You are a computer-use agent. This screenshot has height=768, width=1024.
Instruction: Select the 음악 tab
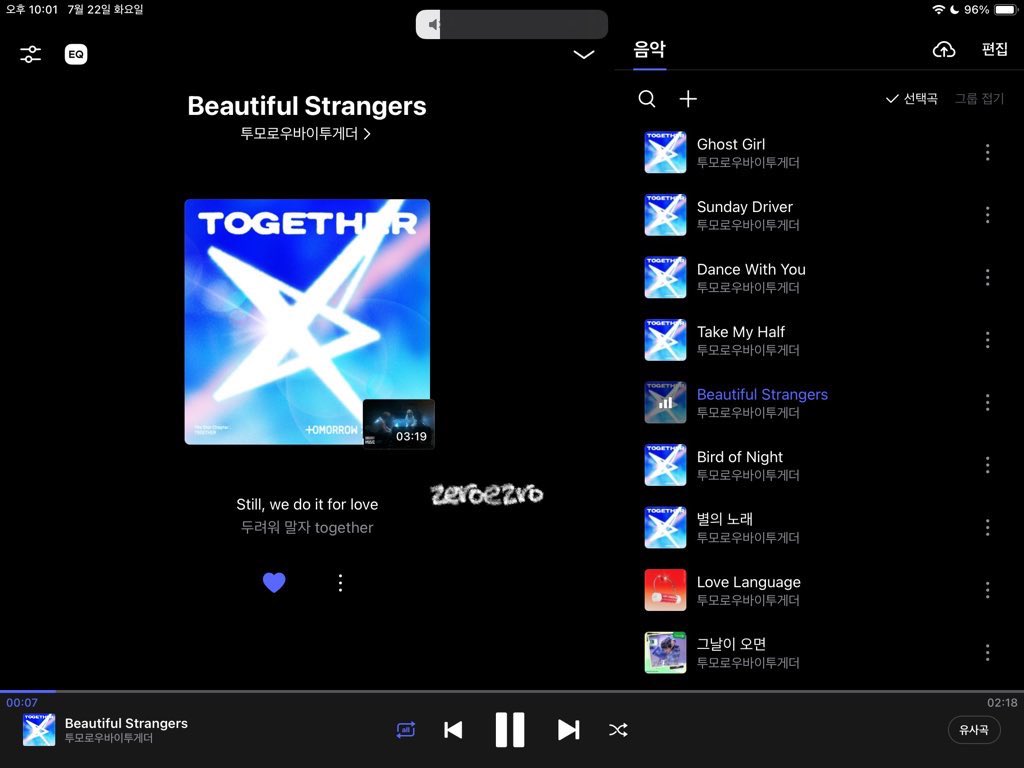point(649,49)
